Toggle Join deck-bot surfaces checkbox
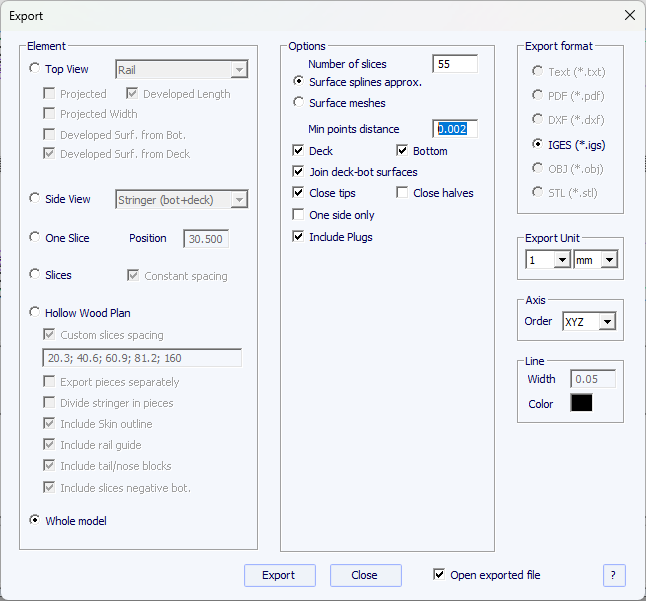The height and width of the screenshot is (601, 646). 298,172
